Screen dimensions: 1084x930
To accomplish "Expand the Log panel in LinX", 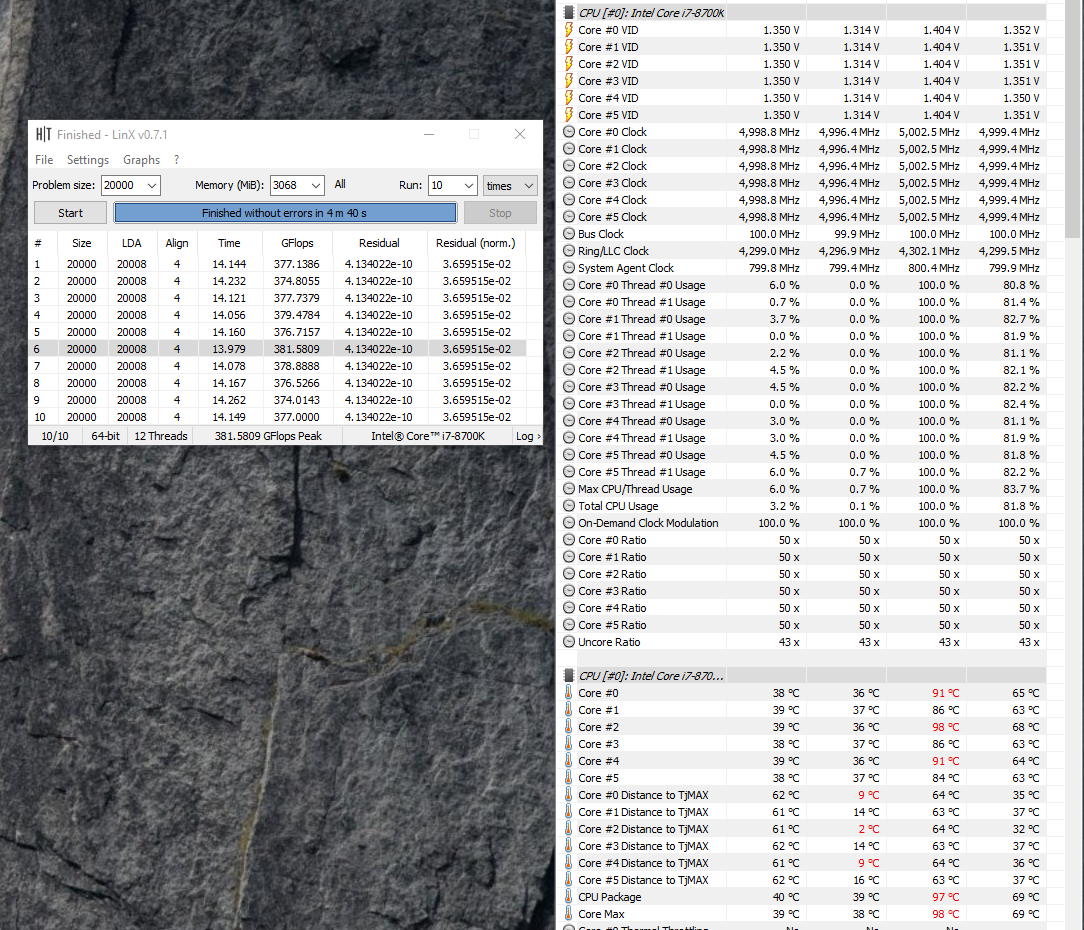I will 528,436.
